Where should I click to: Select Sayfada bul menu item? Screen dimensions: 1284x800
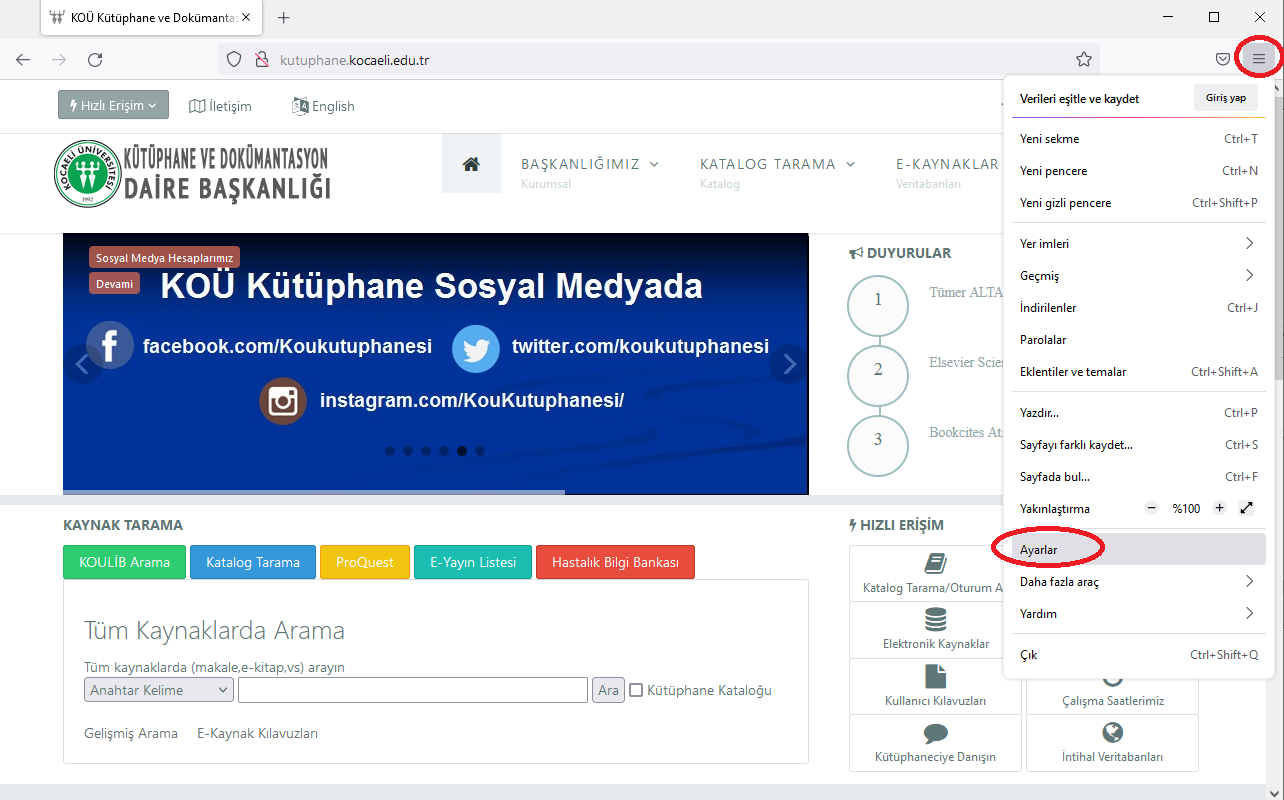(x=1138, y=477)
